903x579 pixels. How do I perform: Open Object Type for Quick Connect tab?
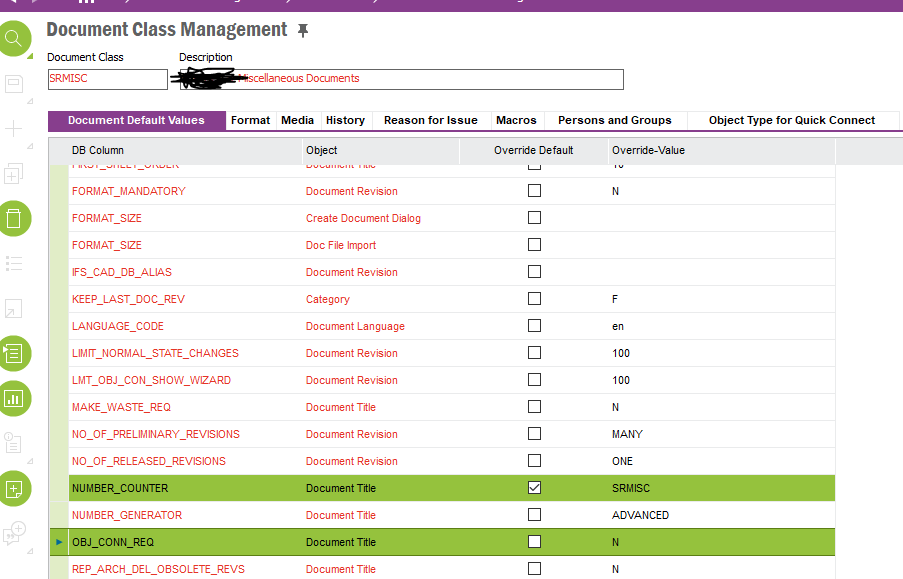pos(792,120)
